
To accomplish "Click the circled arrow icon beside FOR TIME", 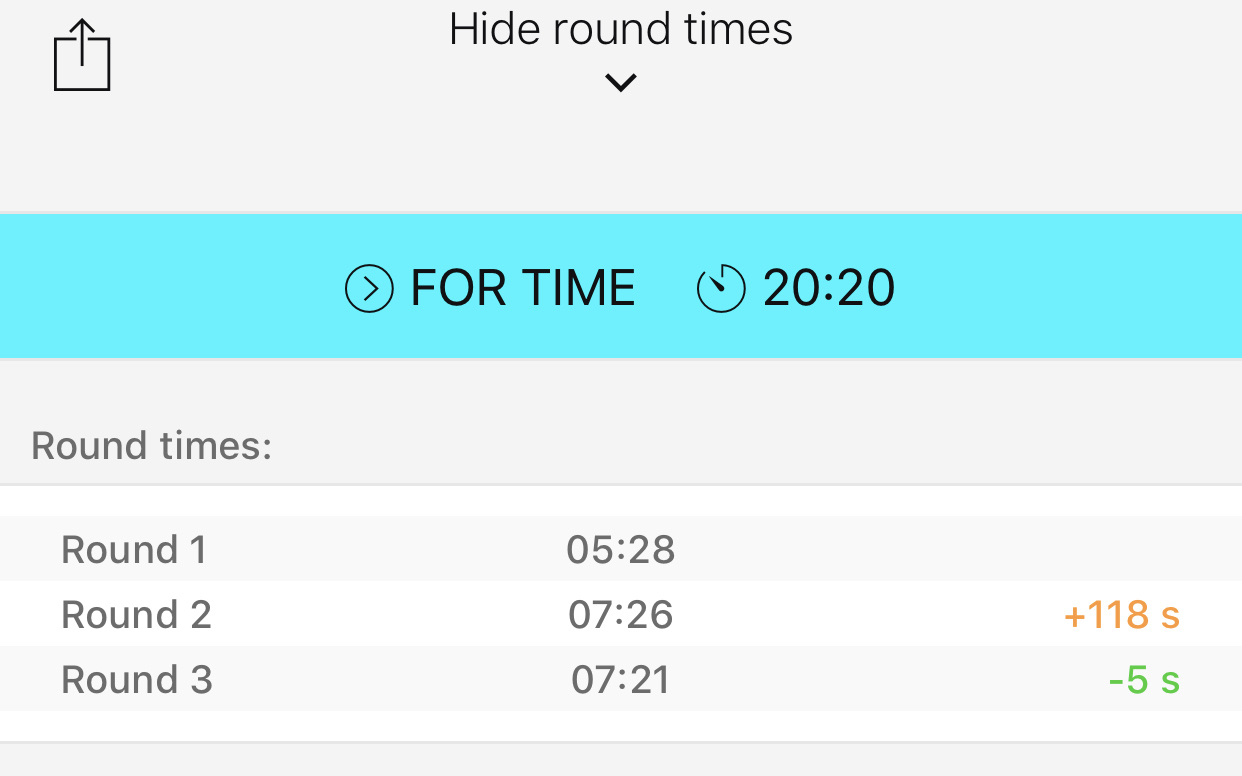I will 369,289.
